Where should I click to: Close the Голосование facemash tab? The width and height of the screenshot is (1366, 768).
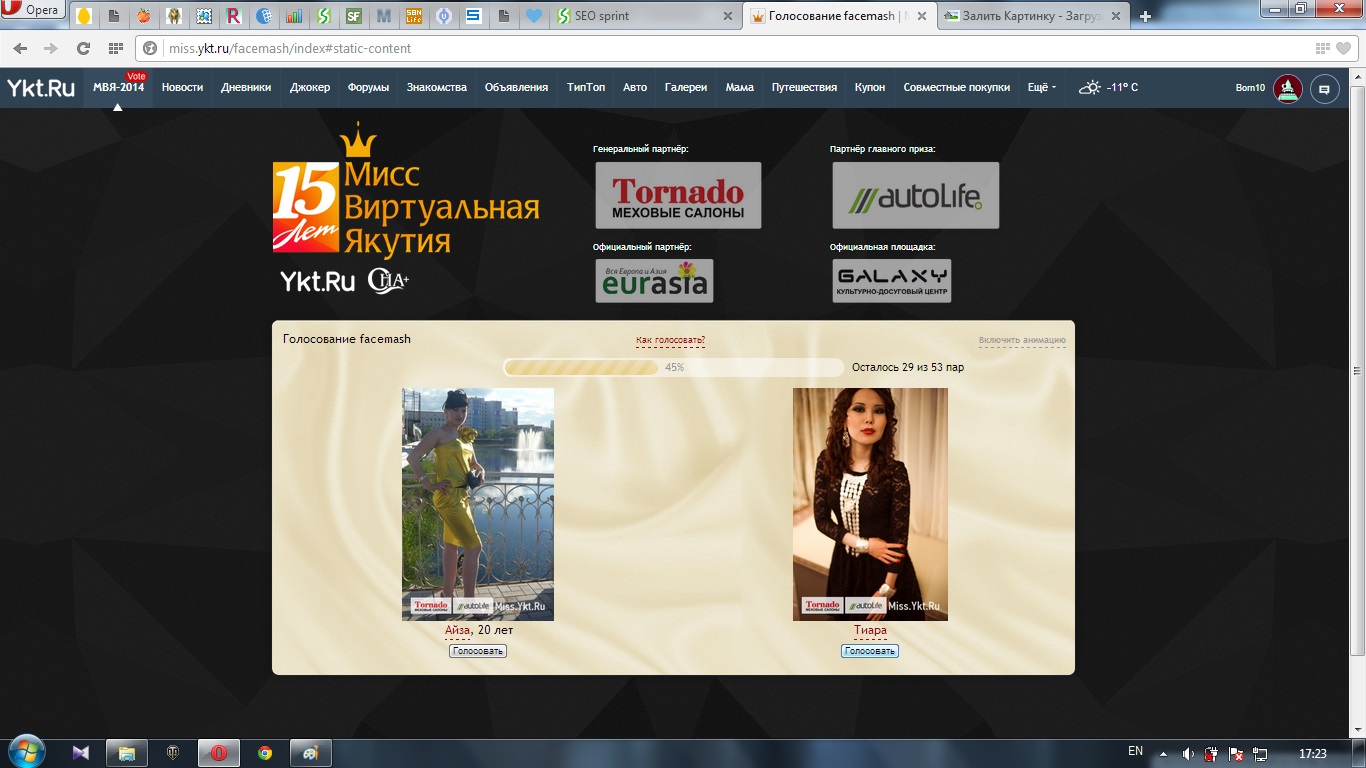point(922,16)
